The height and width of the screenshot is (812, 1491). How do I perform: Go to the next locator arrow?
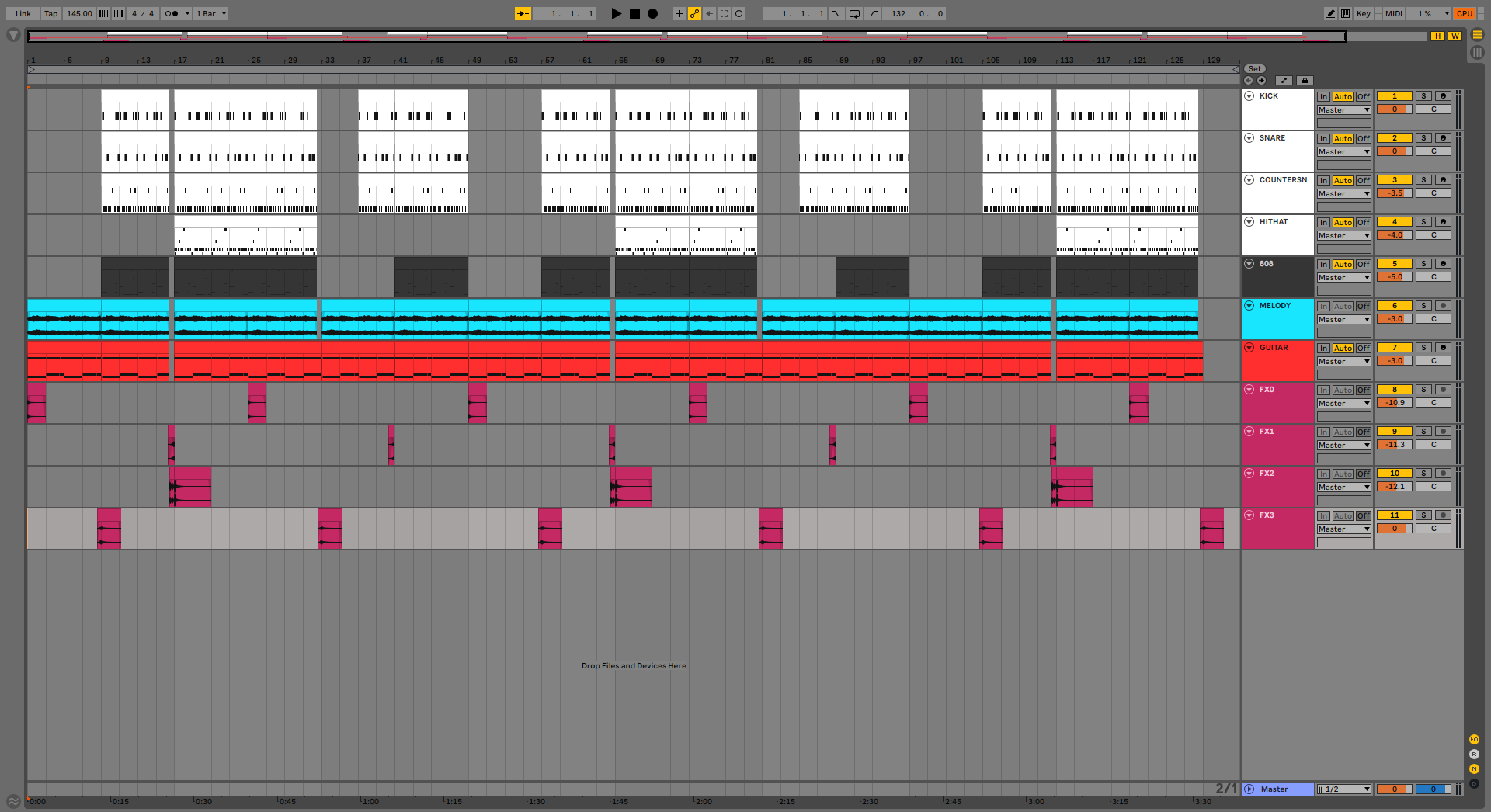tap(1262, 80)
